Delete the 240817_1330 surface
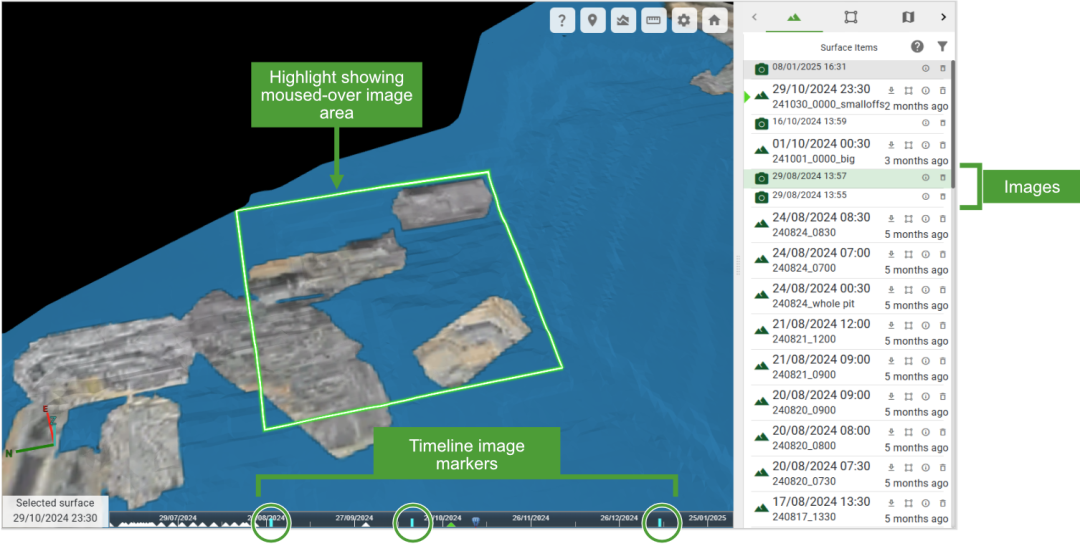Screen dimensions: 1080x546 tap(943, 503)
